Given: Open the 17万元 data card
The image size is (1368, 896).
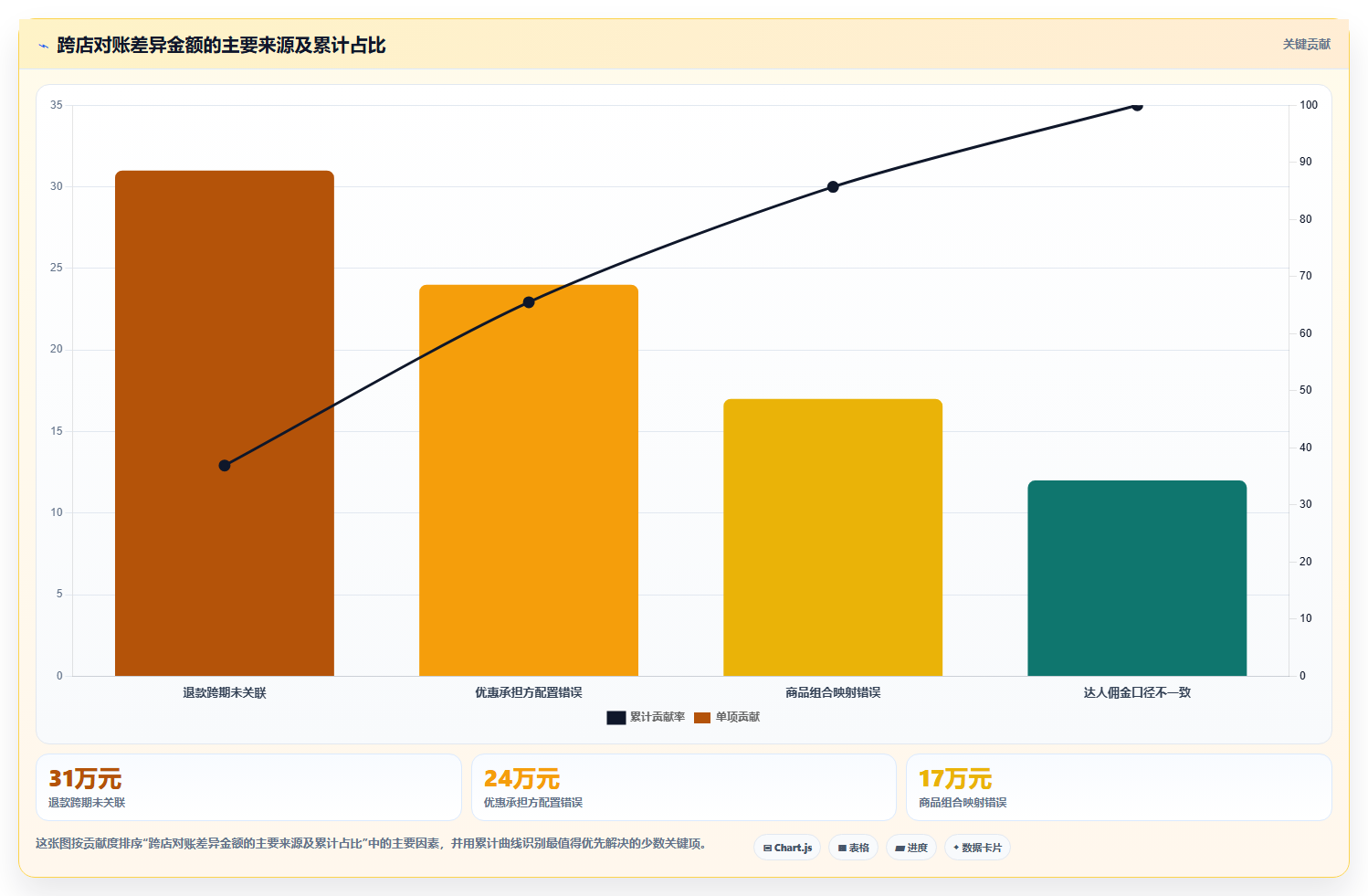Looking at the screenshot, I should (1119, 787).
